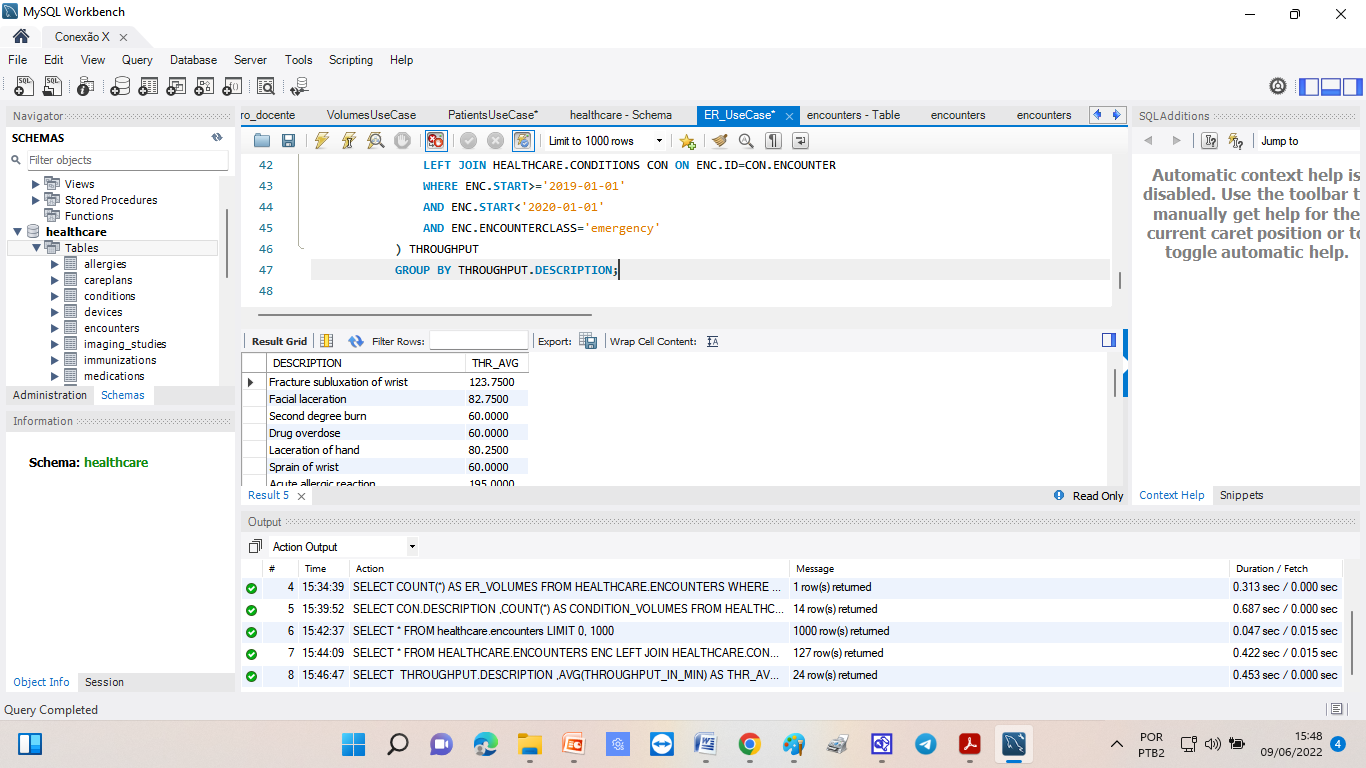Viewport: 1366px width, 768px height.
Task: Toggle invisible characters display
Action: click(x=773, y=141)
